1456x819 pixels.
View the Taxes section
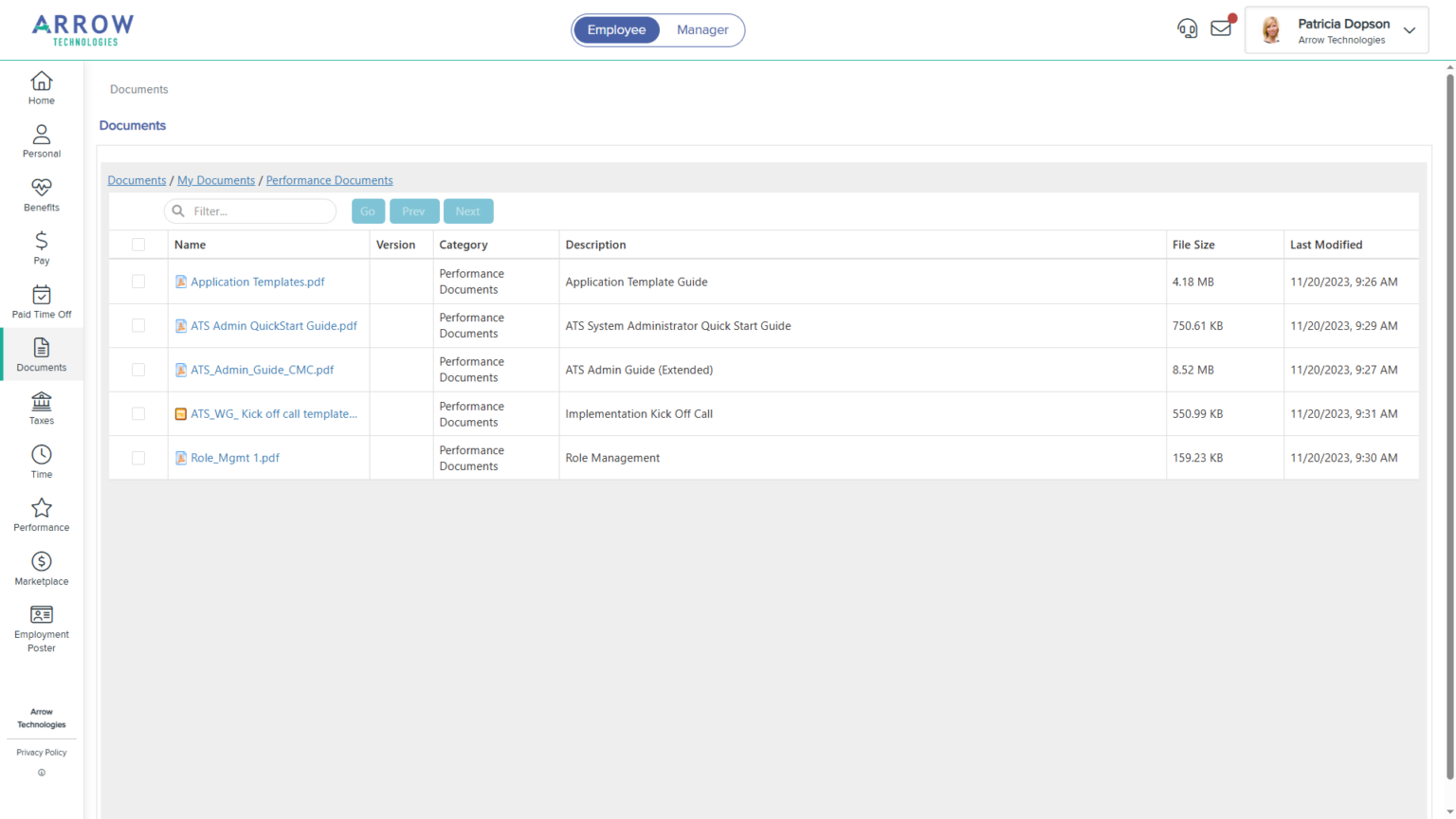click(x=41, y=408)
